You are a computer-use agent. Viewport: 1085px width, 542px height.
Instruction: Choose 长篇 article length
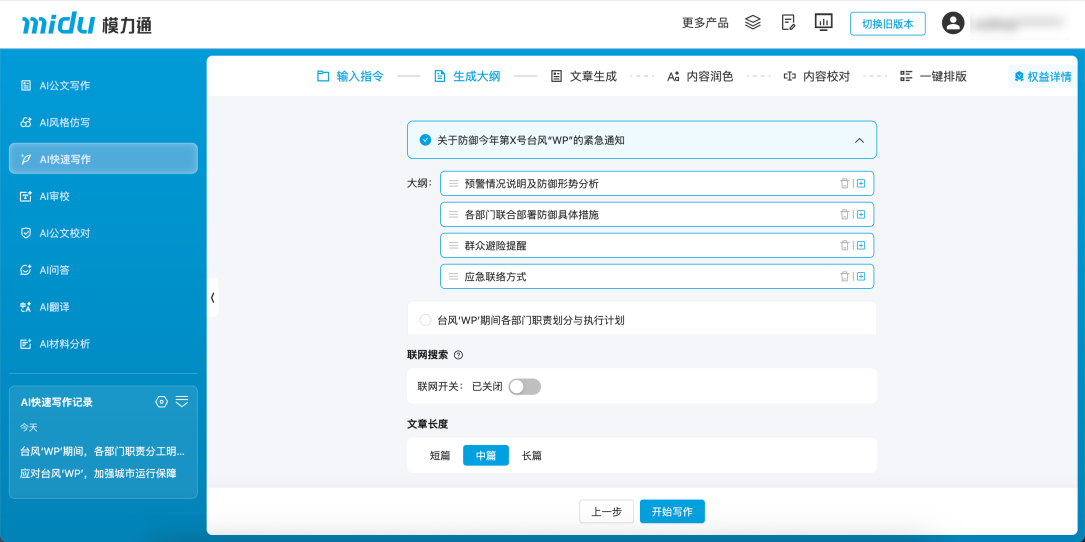click(x=531, y=455)
